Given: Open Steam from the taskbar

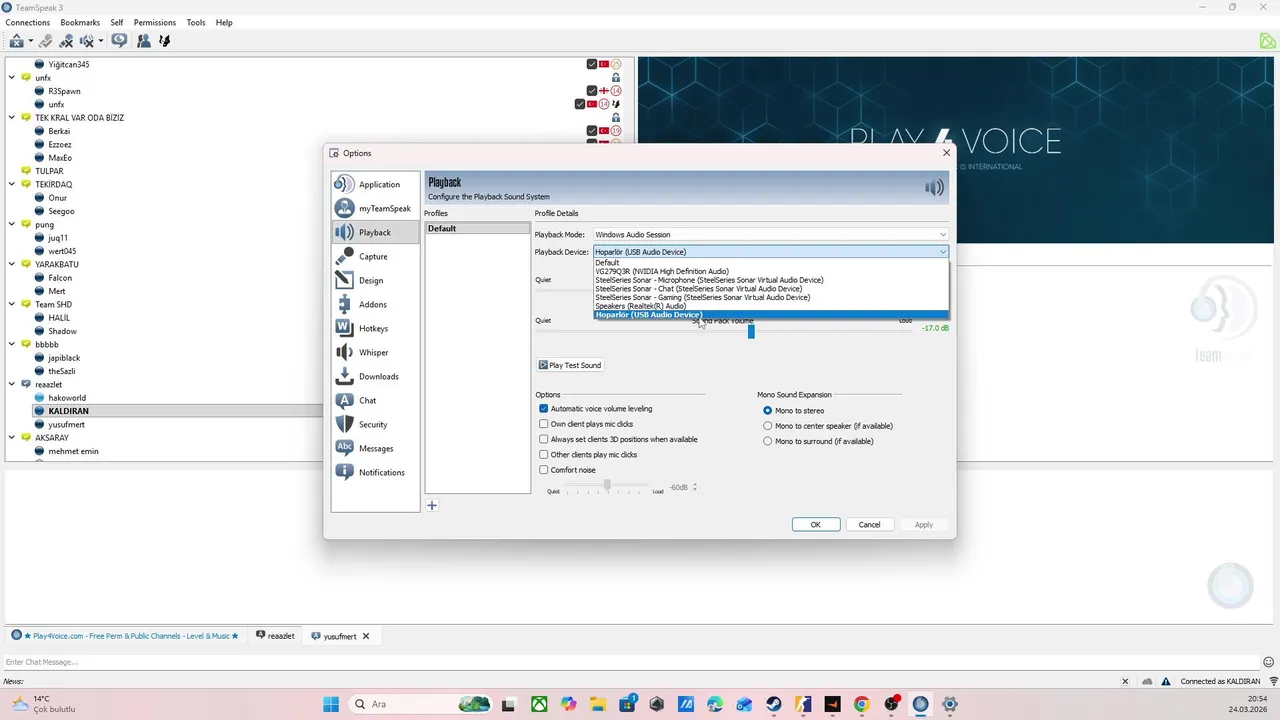Looking at the screenshot, I should (775, 704).
